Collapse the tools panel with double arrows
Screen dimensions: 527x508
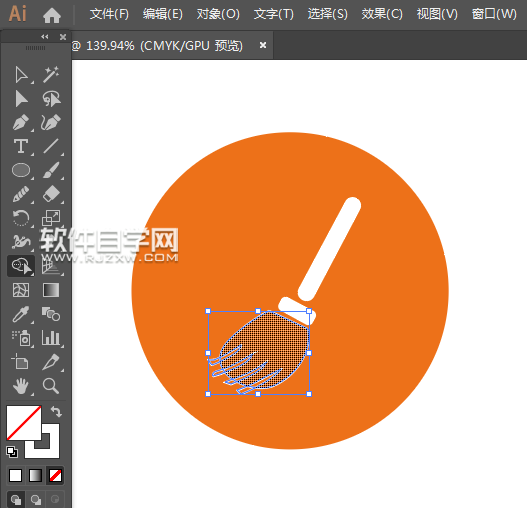click(45, 37)
